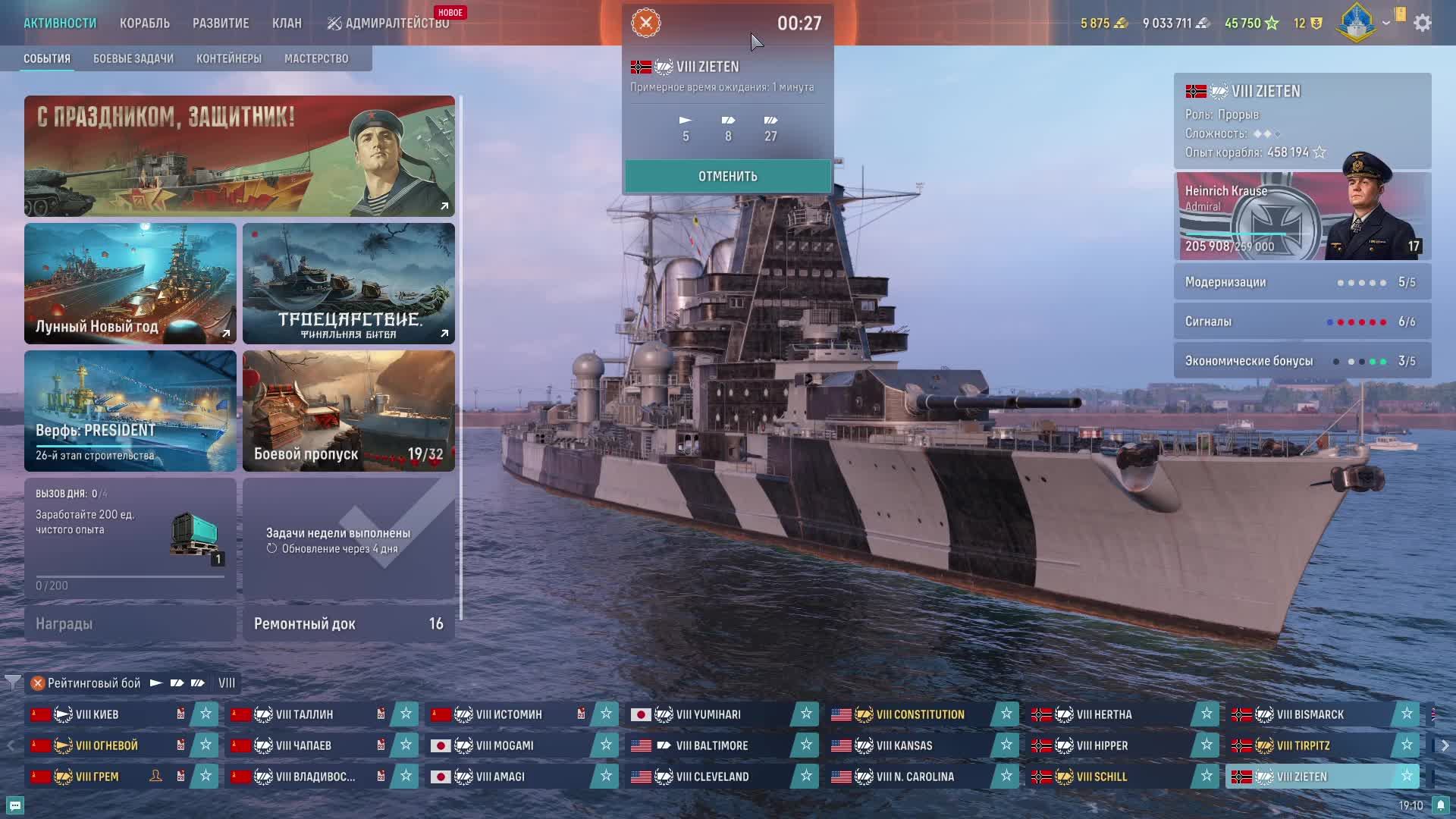Screen dimensions: 1456x819
Task: Click the doubloons currency icon
Action: pyautogui.click(x=1121, y=24)
